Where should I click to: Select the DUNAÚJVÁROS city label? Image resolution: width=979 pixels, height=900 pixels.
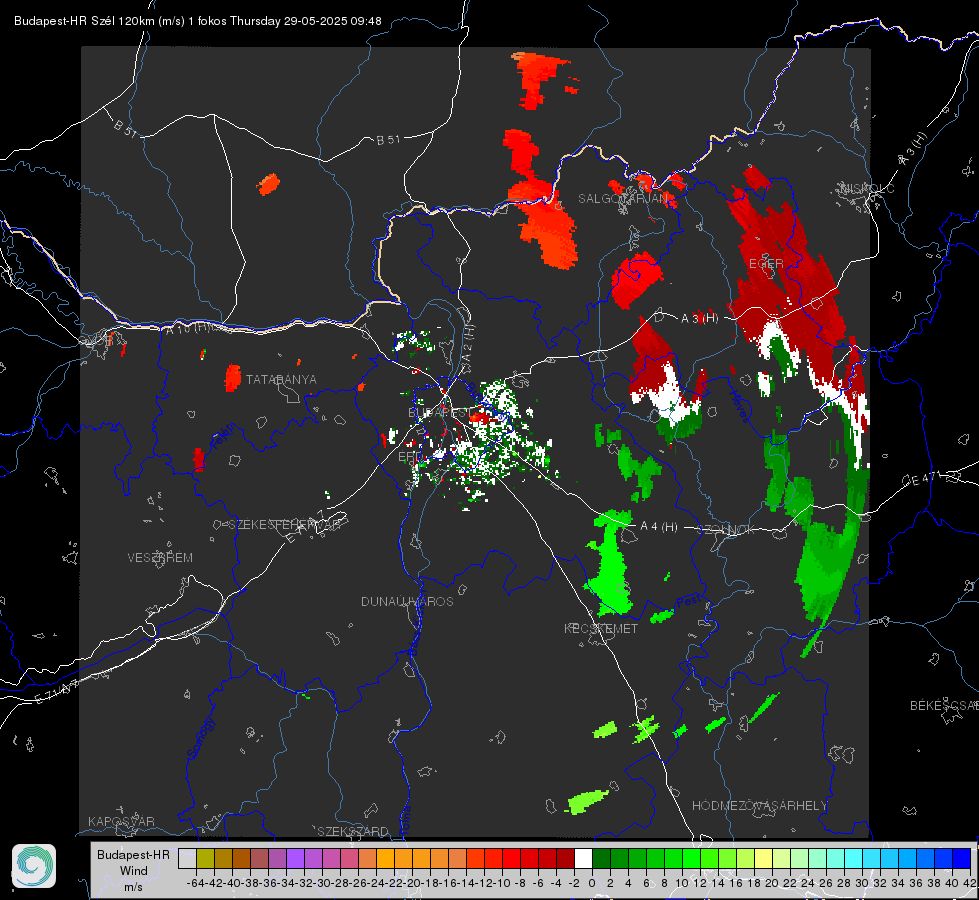(407, 601)
